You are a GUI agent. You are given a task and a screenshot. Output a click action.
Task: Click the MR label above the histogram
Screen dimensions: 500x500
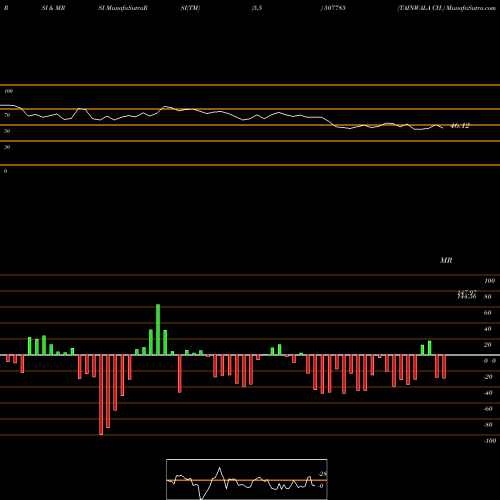coord(446,260)
